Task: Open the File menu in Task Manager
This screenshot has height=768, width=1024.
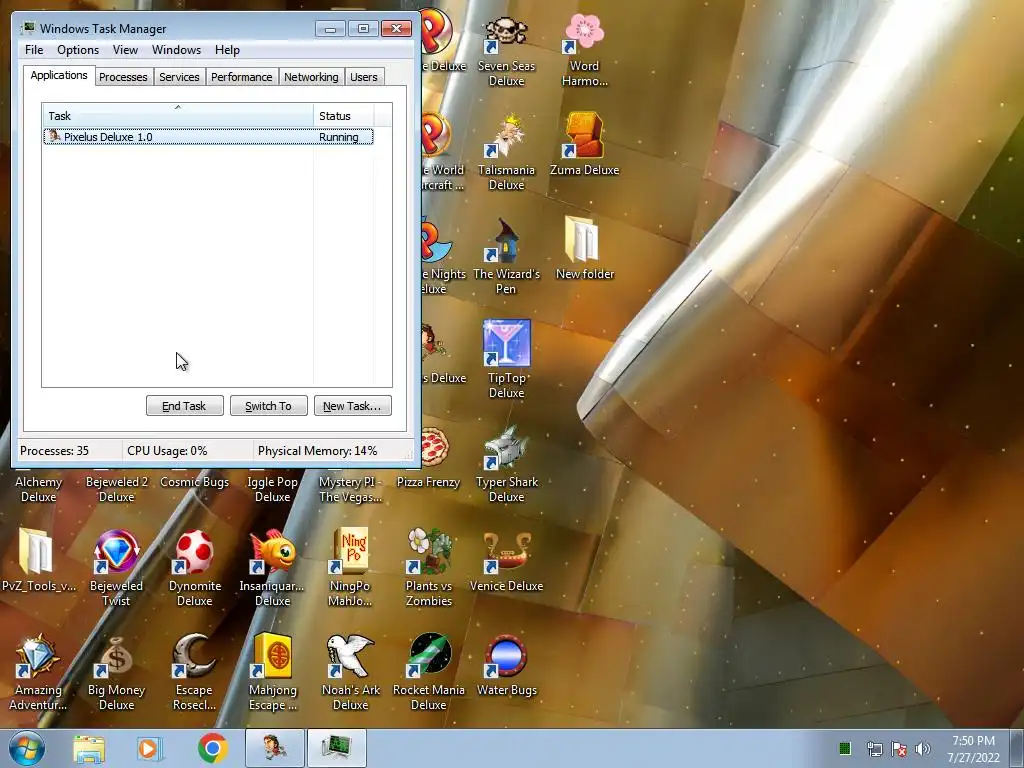Action: point(34,50)
